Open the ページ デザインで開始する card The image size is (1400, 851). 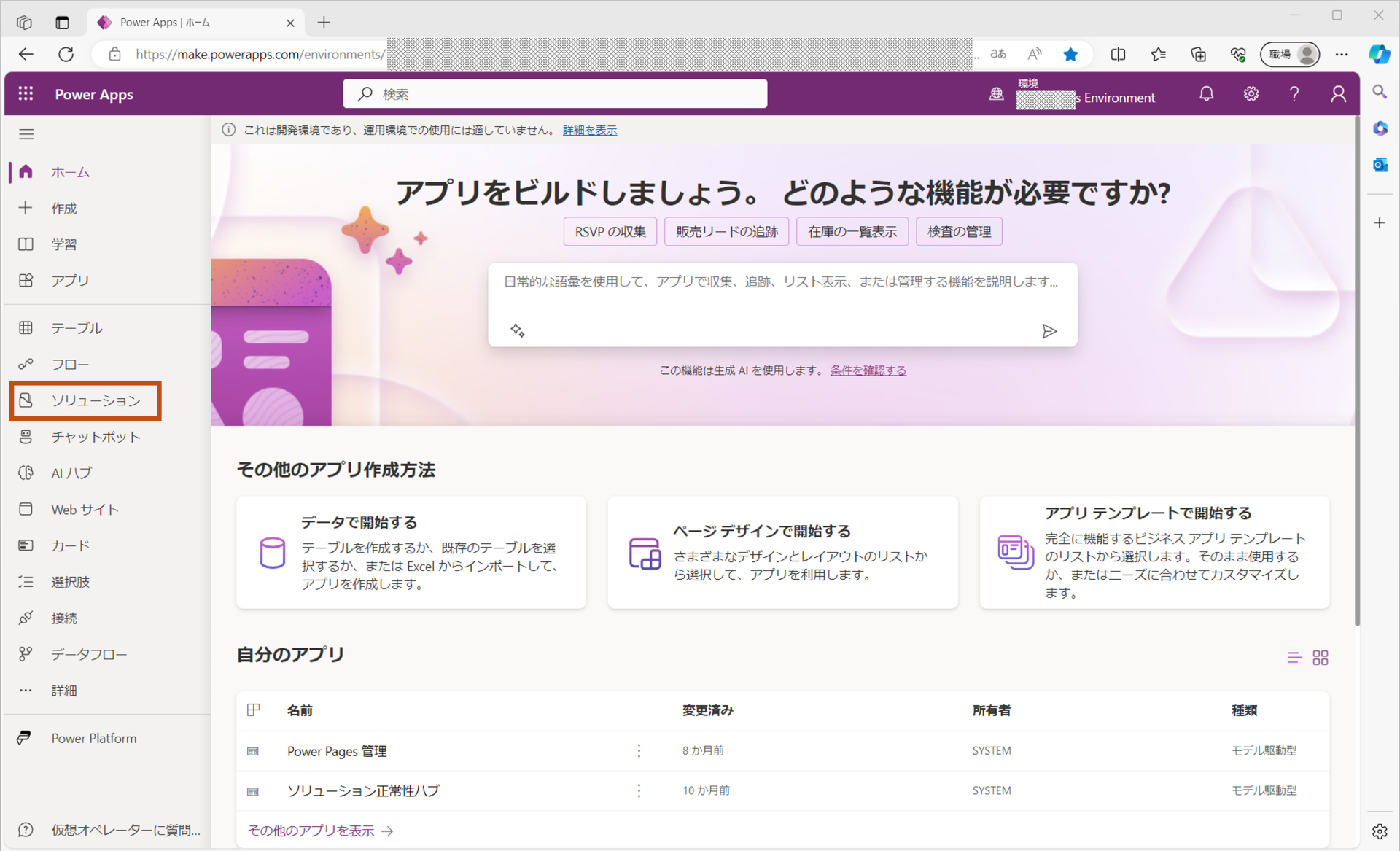[x=782, y=553]
